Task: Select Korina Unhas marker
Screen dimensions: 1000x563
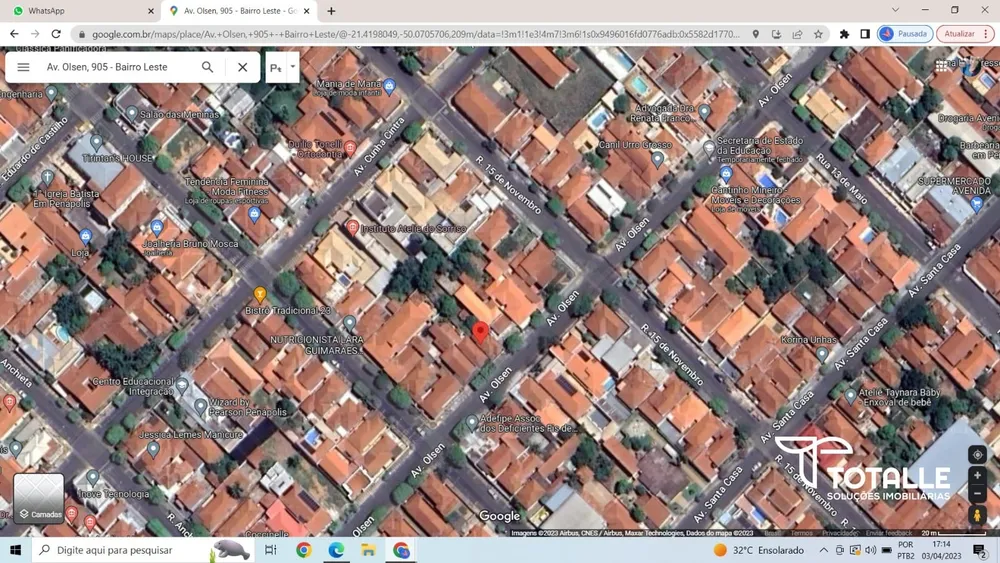Action: (x=823, y=355)
